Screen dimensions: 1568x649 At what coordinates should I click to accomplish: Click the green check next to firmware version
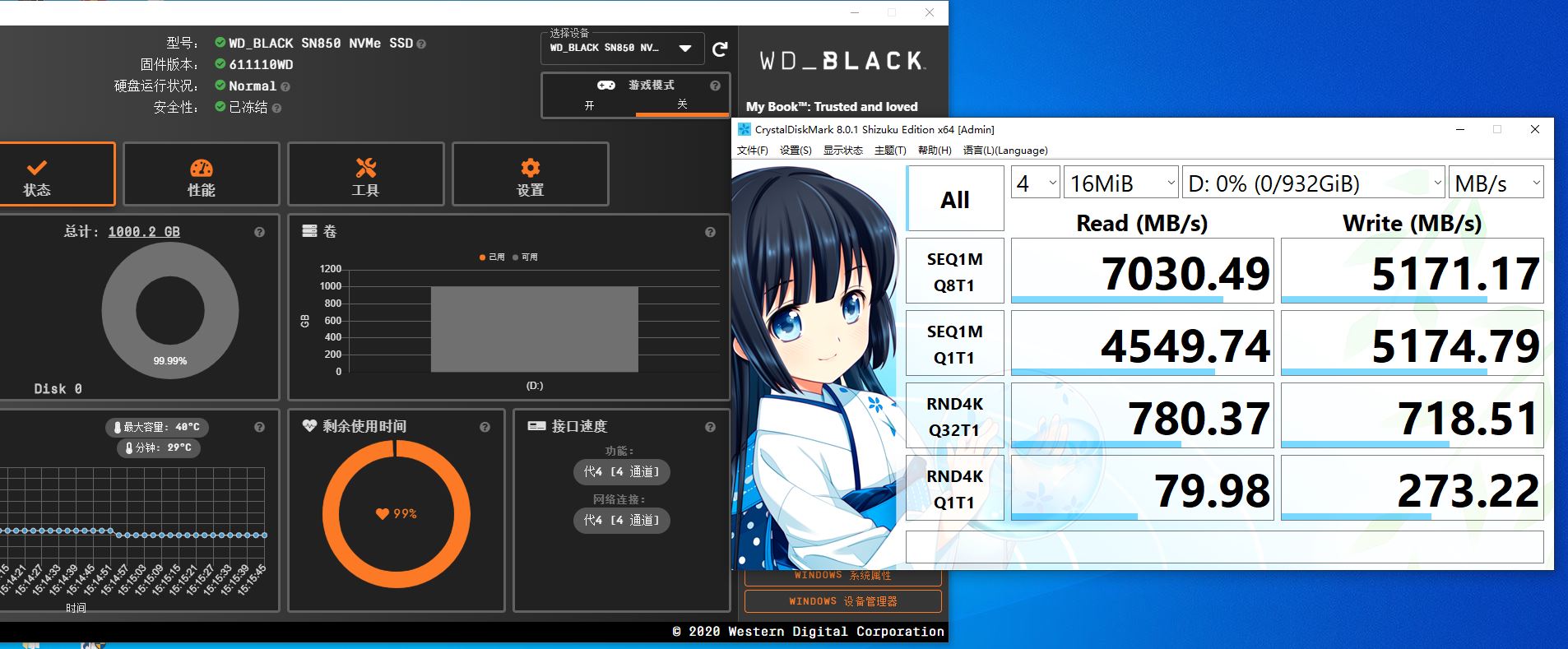coord(220,63)
